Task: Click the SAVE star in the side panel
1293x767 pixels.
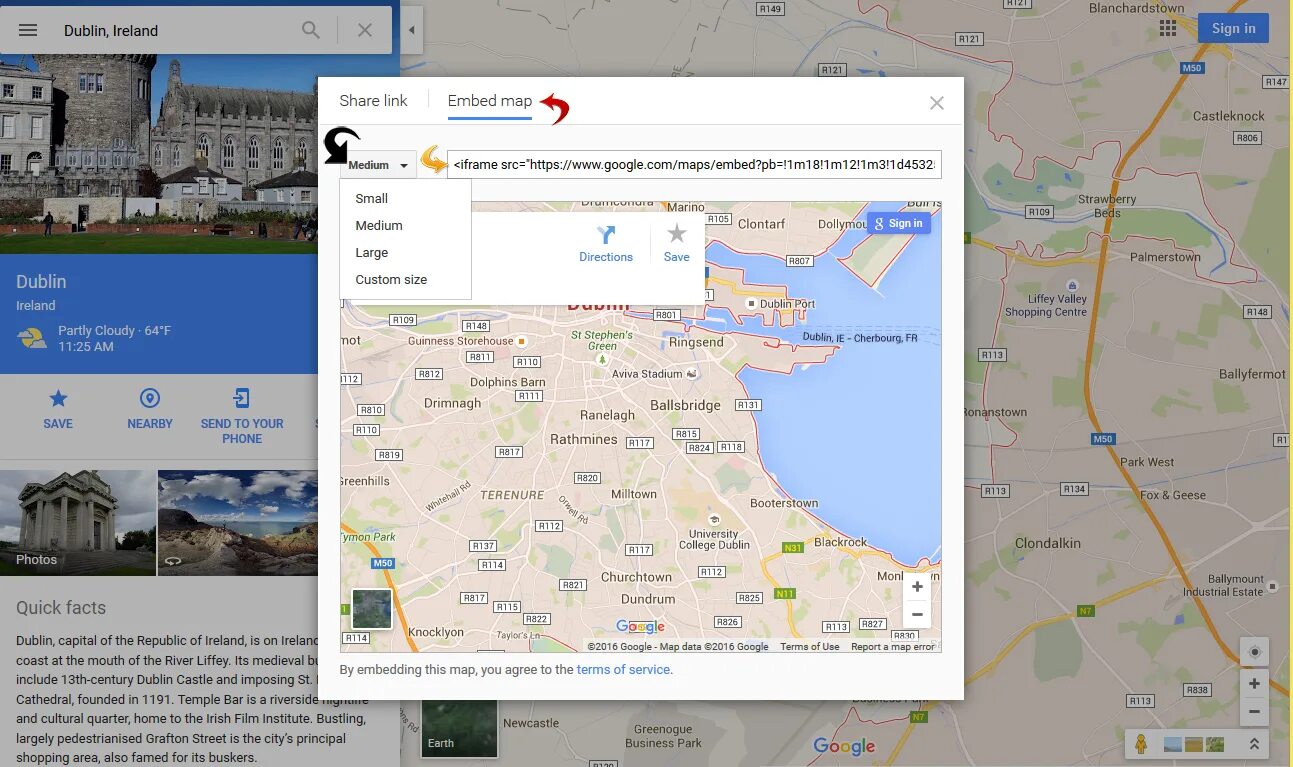Action: [58, 410]
